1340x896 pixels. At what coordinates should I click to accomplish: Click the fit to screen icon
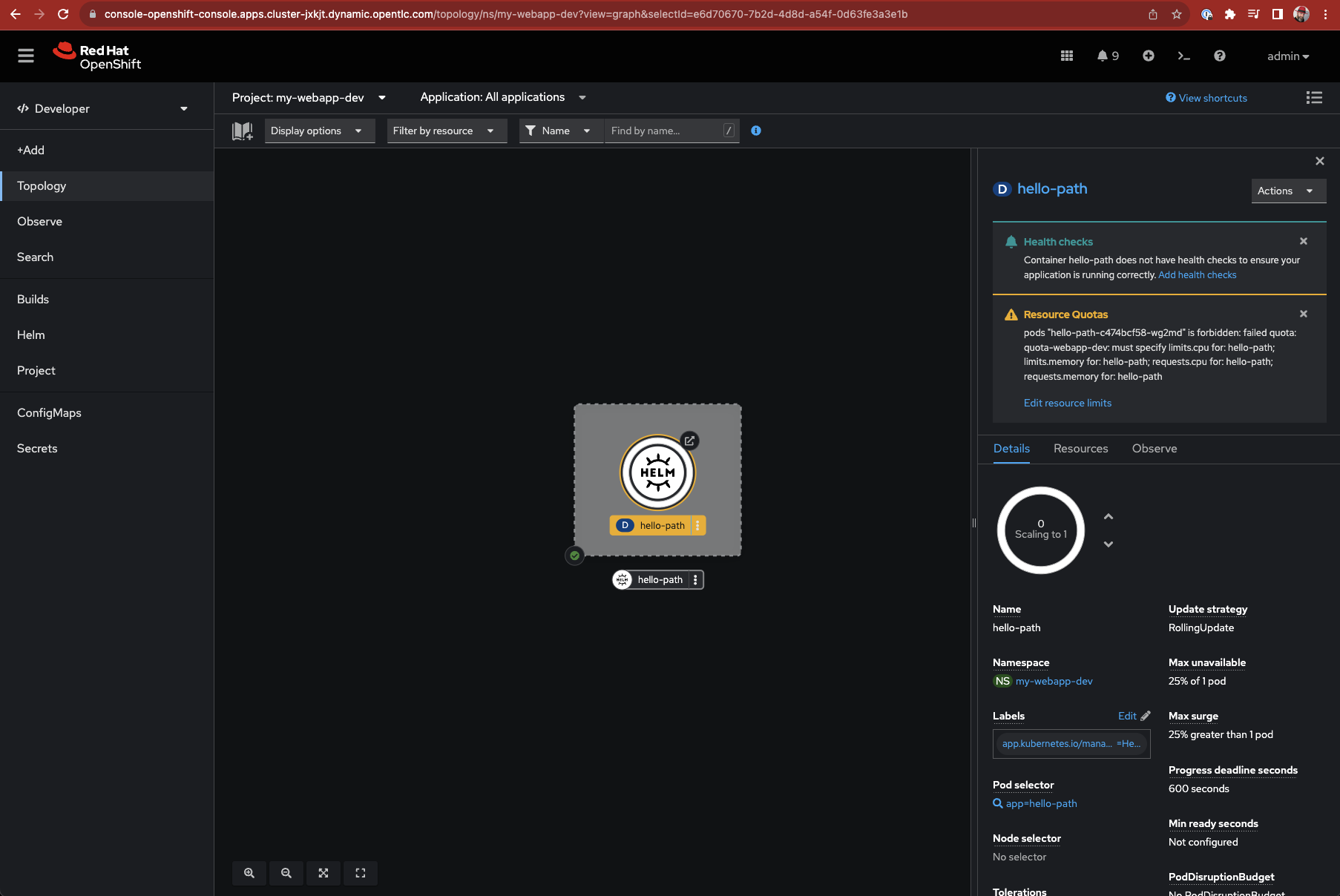pyautogui.click(x=323, y=873)
